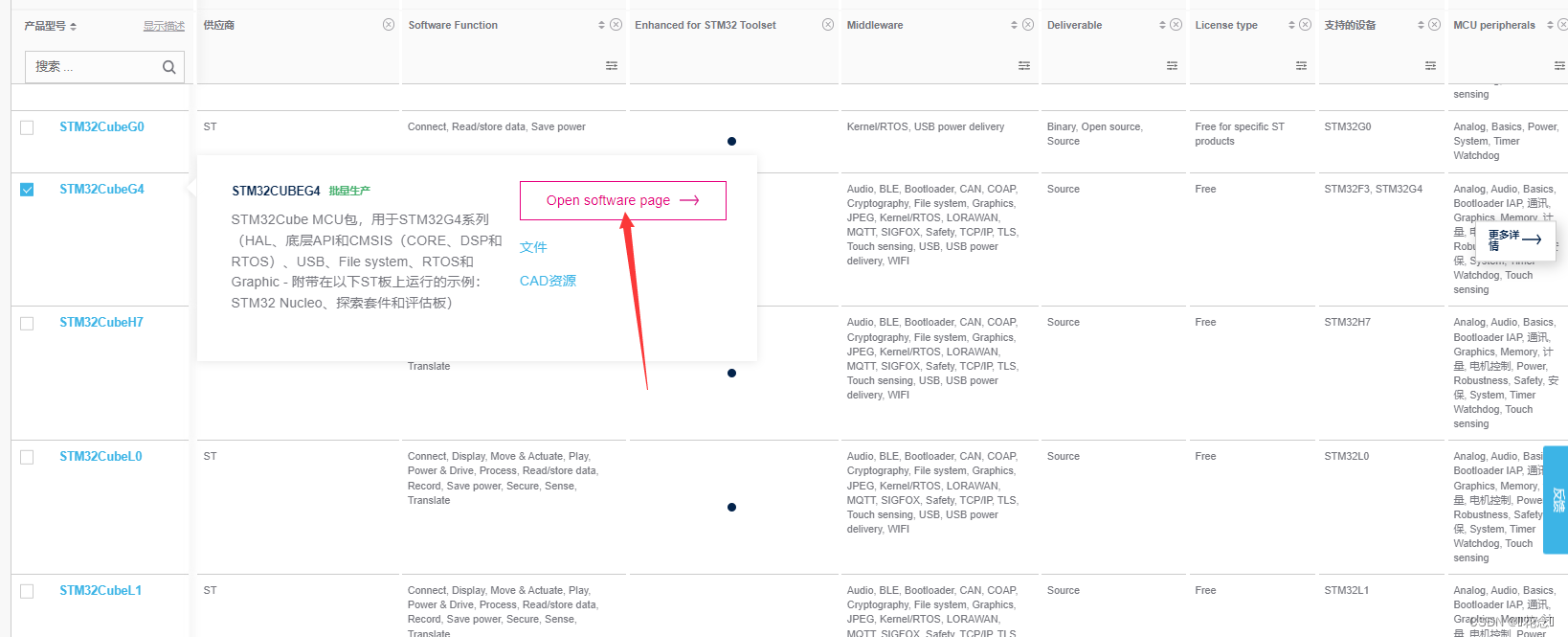Select 'Kernel/RTOS, USB power delivery' middleware cell
1568x637 pixels.
[x=926, y=126]
